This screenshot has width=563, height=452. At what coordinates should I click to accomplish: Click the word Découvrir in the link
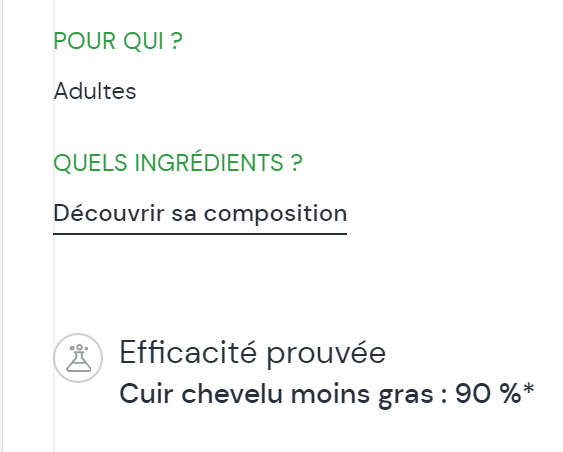click(x=109, y=213)
